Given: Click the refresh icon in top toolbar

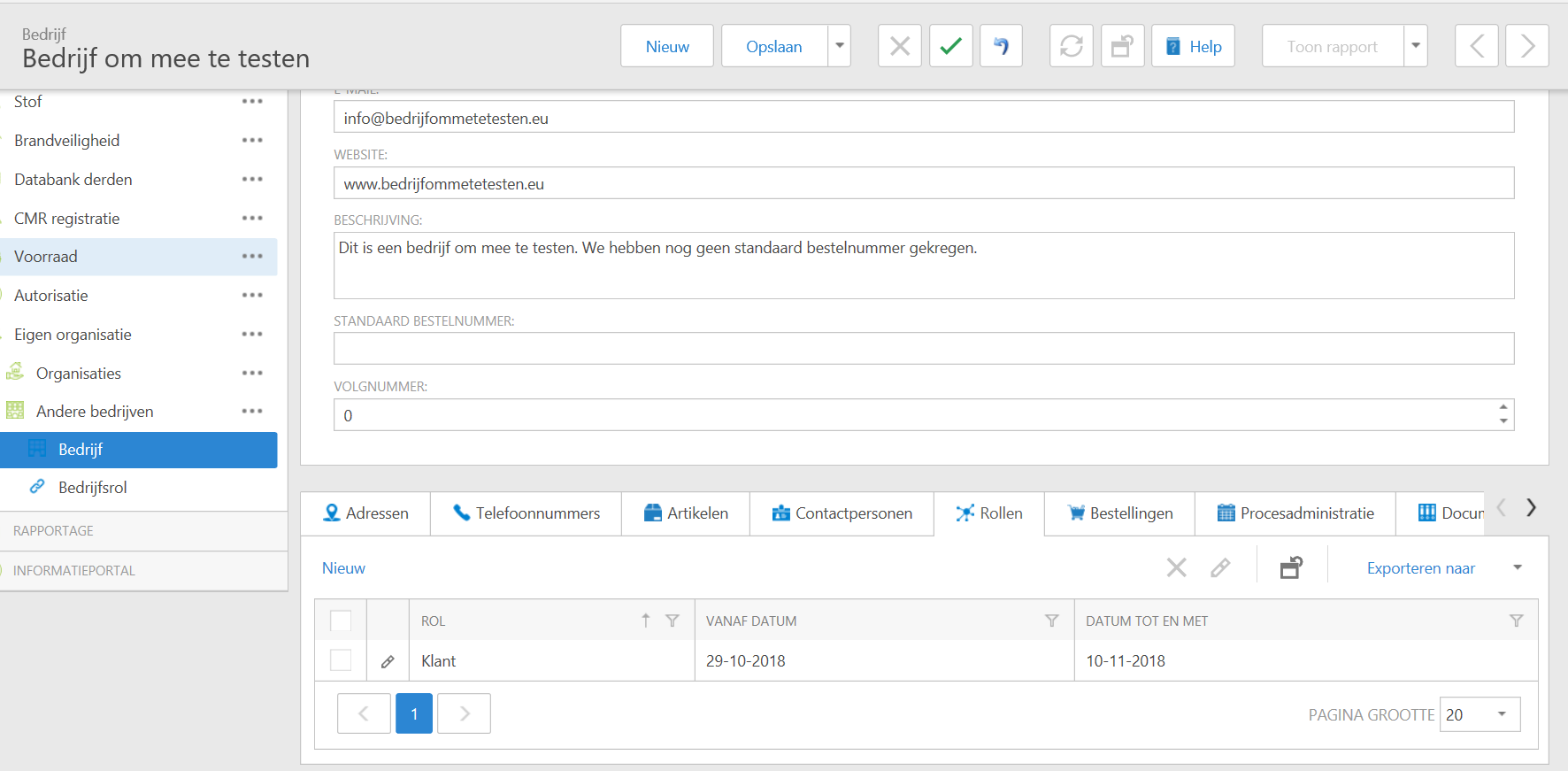Looking at the screenshot, I should point(1071,46).
